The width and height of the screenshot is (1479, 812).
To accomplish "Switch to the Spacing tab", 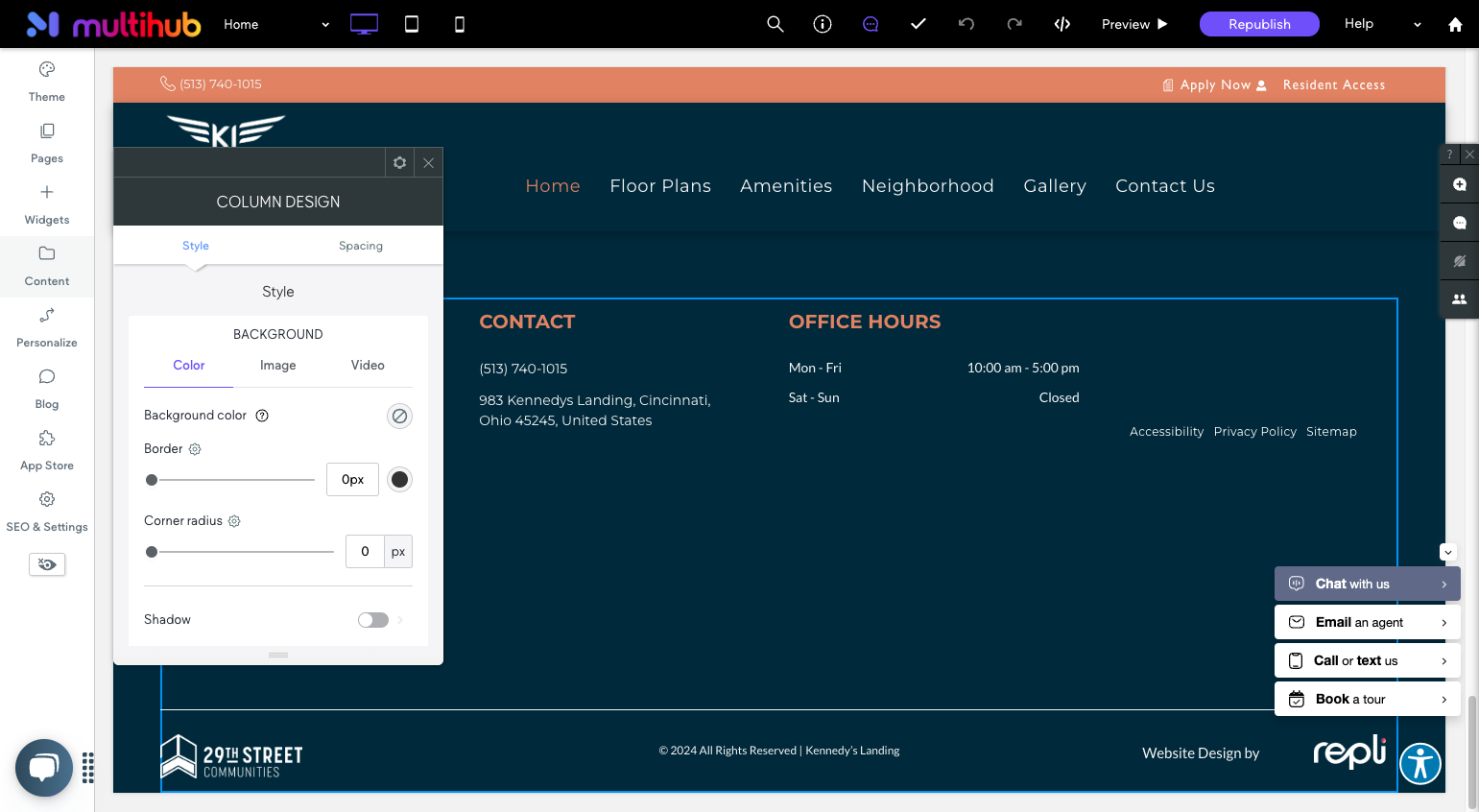I will click(361, 246).
